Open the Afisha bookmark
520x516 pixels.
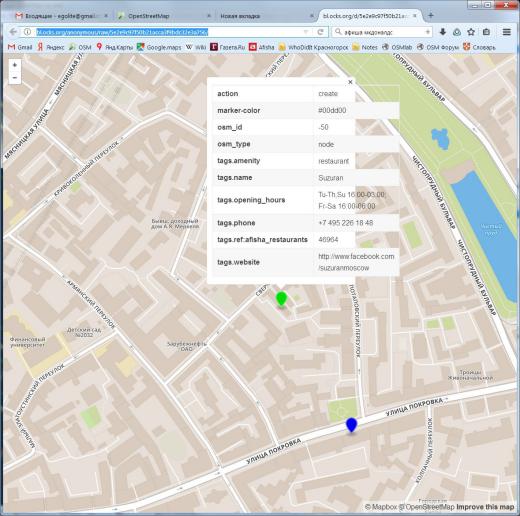[262, 47]
